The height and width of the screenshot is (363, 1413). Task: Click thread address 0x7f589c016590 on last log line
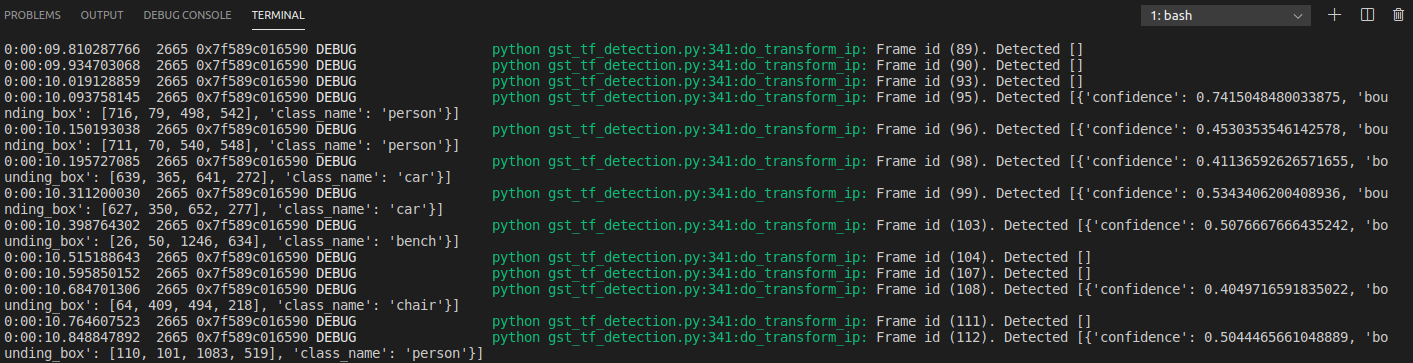tap(247, 337)
